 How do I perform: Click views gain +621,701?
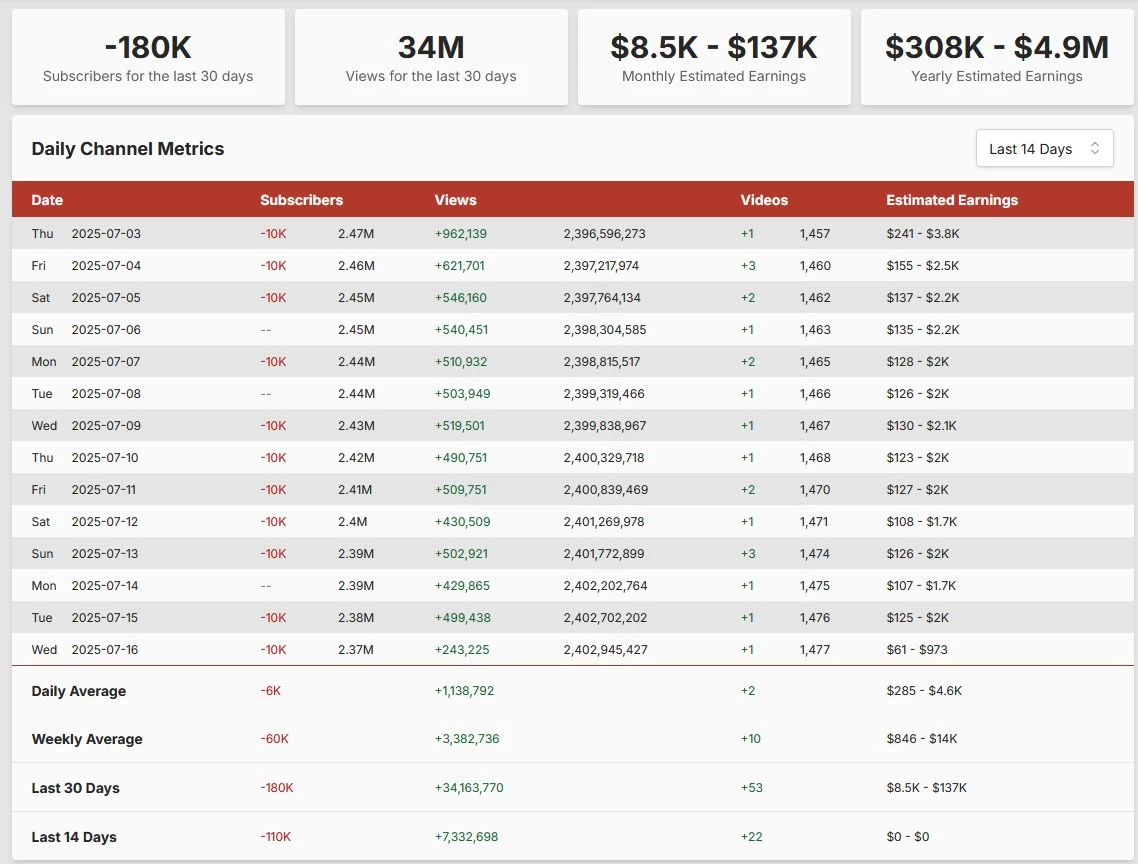click(x=459, y=266)
